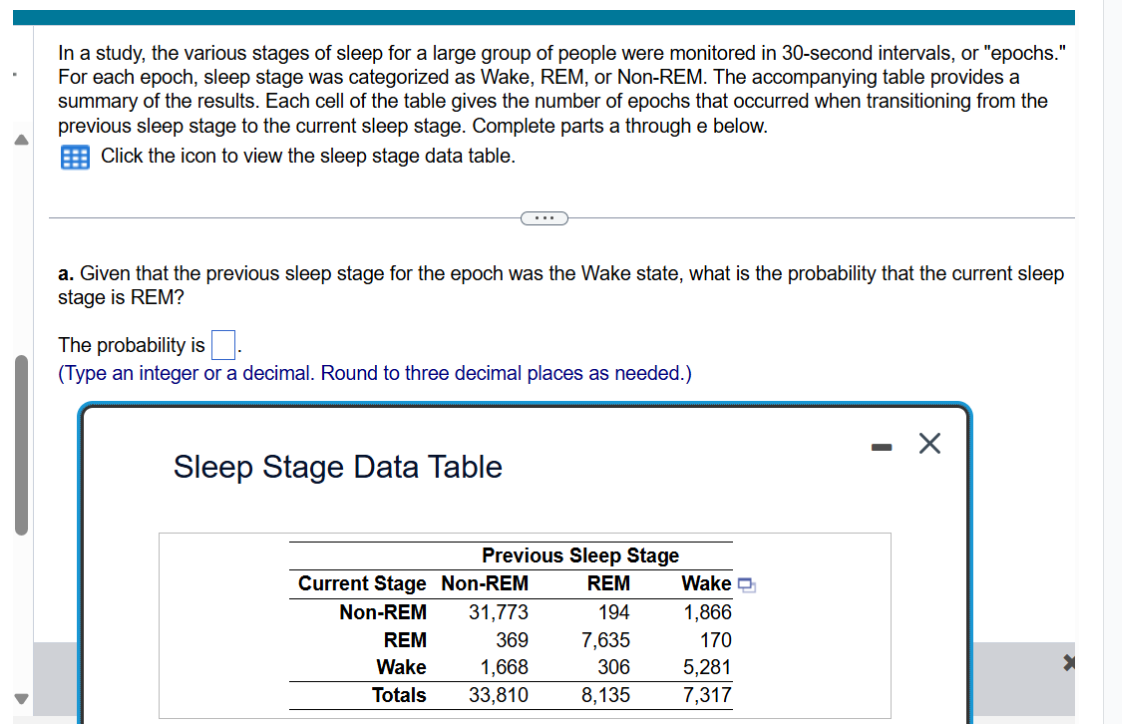Click the Non-REM column header
The image size is (1122, 724).
pos(484,583)
